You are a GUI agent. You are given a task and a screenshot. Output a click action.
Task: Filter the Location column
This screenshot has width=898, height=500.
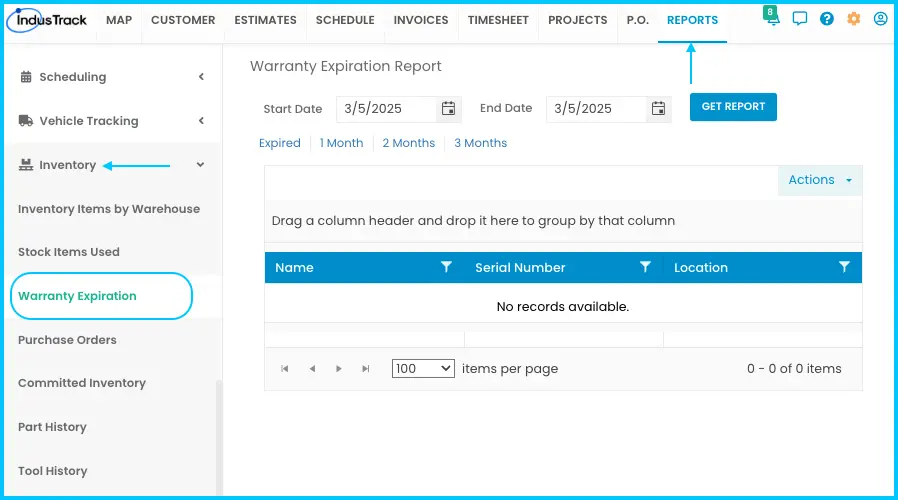[844, 267]
